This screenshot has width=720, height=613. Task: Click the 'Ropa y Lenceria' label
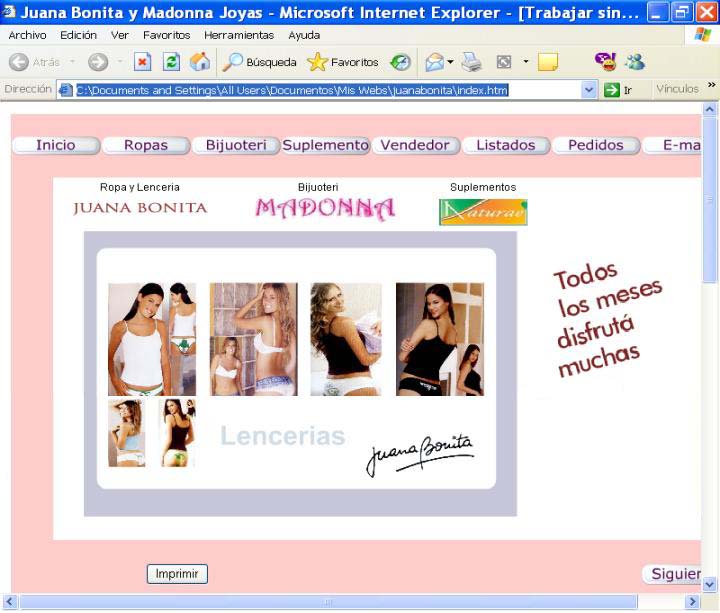(140, 187)
